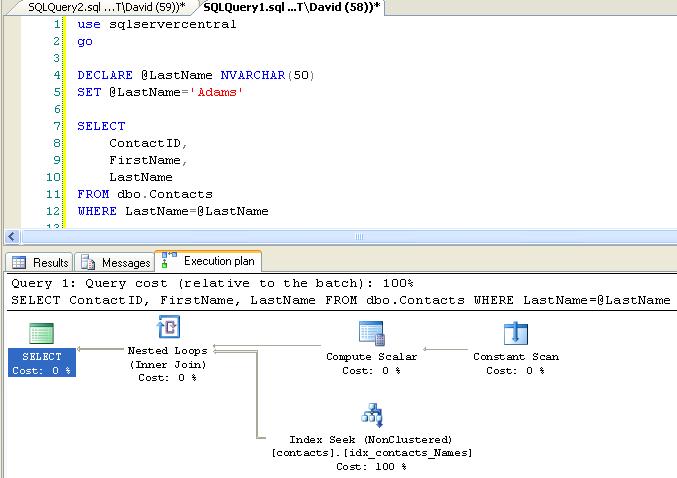The width and height of the screenshot is (677, 478).
Task: Click the idx_contacts_Names index label
Action: [372, 453]
